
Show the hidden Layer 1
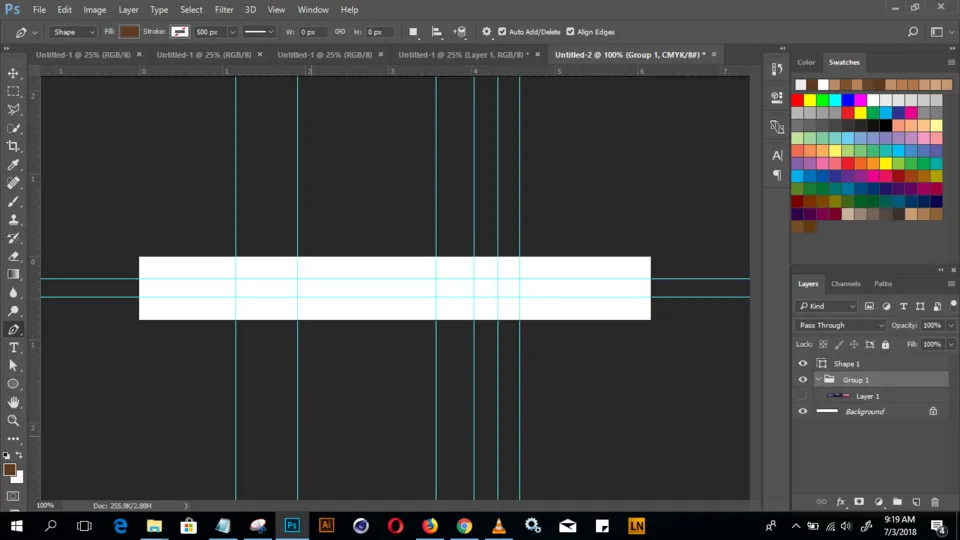click(x=803, y=396)
